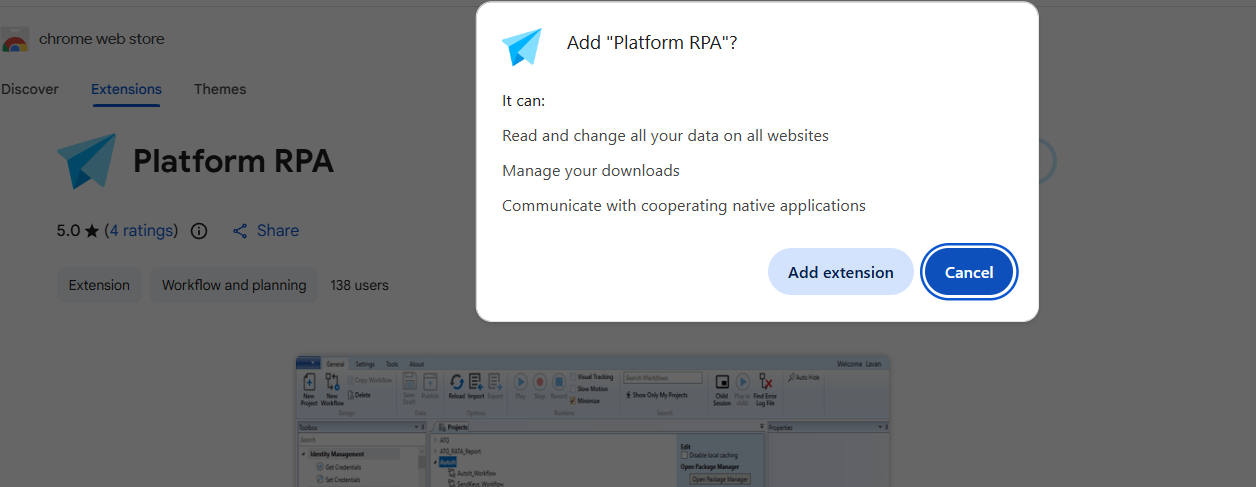
Task: Click the Workflow and planning chip
Action: pos(234,285)
